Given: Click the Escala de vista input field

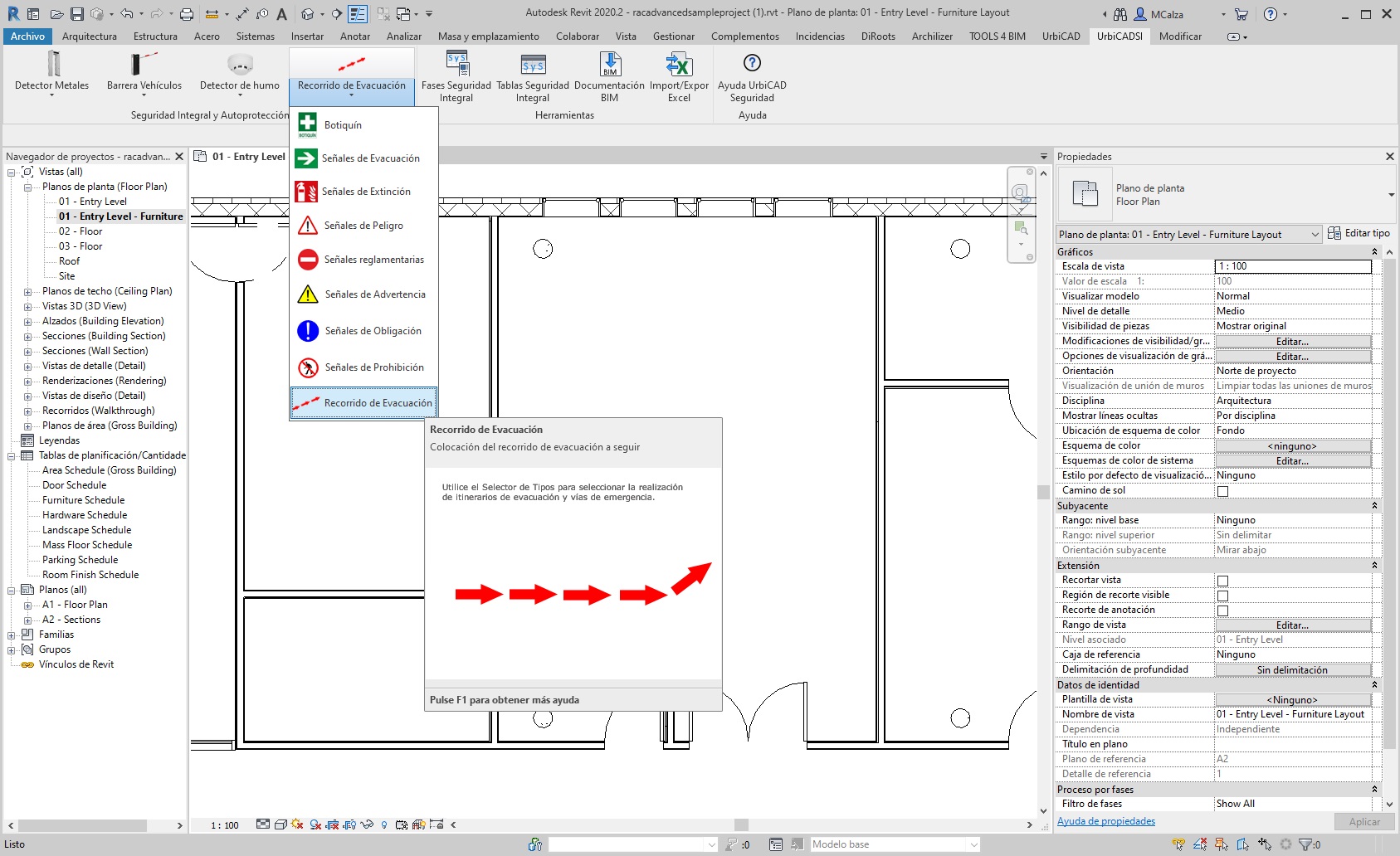Looking at the screenshot, I should 1292,266.
